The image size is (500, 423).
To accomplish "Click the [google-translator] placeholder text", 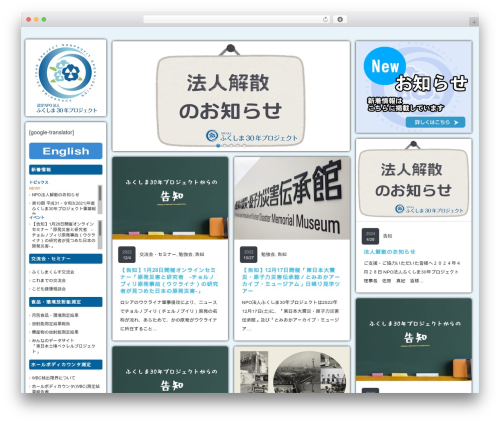I will coord(51,132).
